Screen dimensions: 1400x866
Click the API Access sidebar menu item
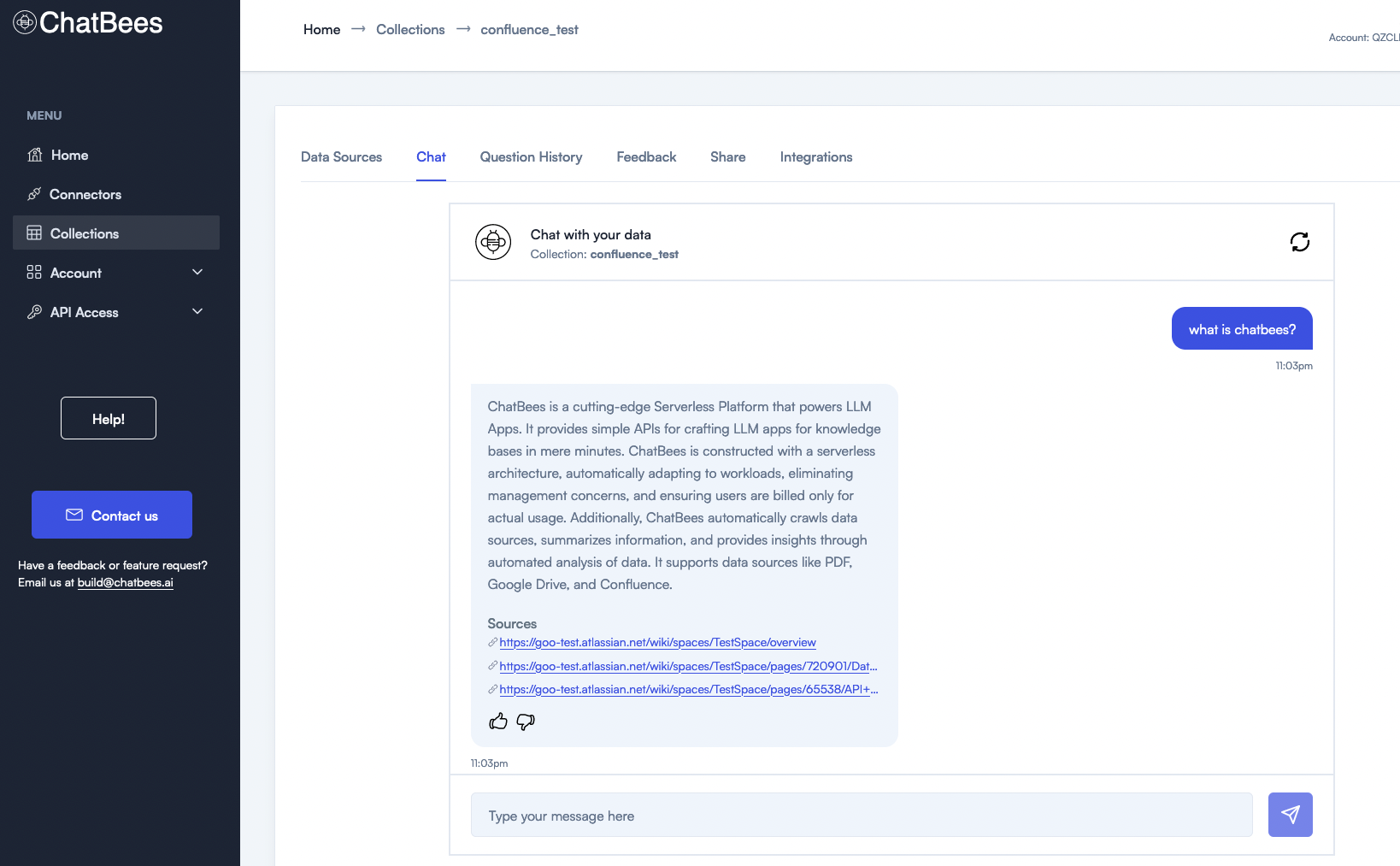[x=116, y=312]
